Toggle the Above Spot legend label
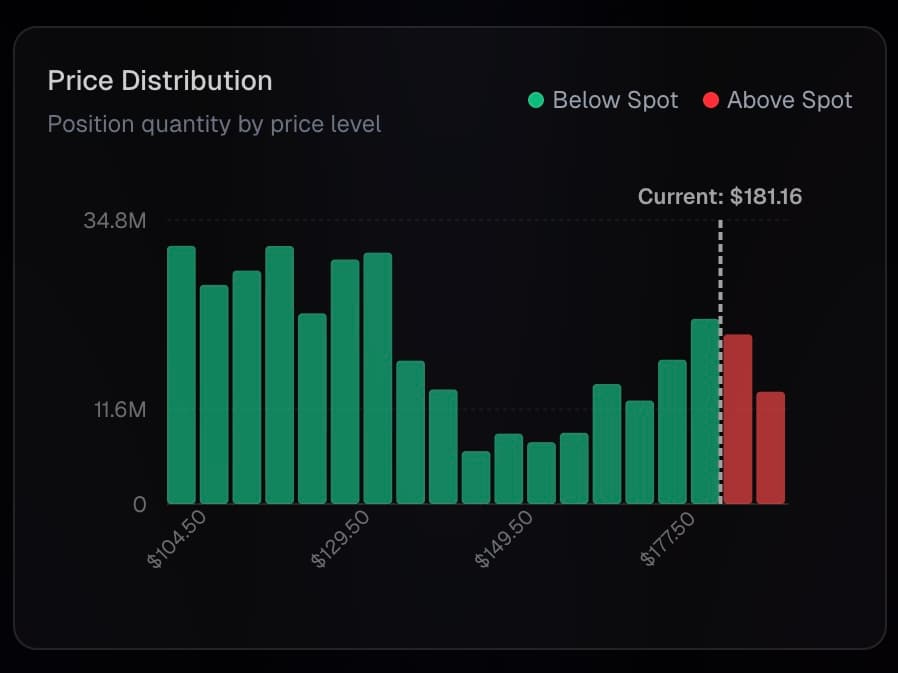 (789, 100)
